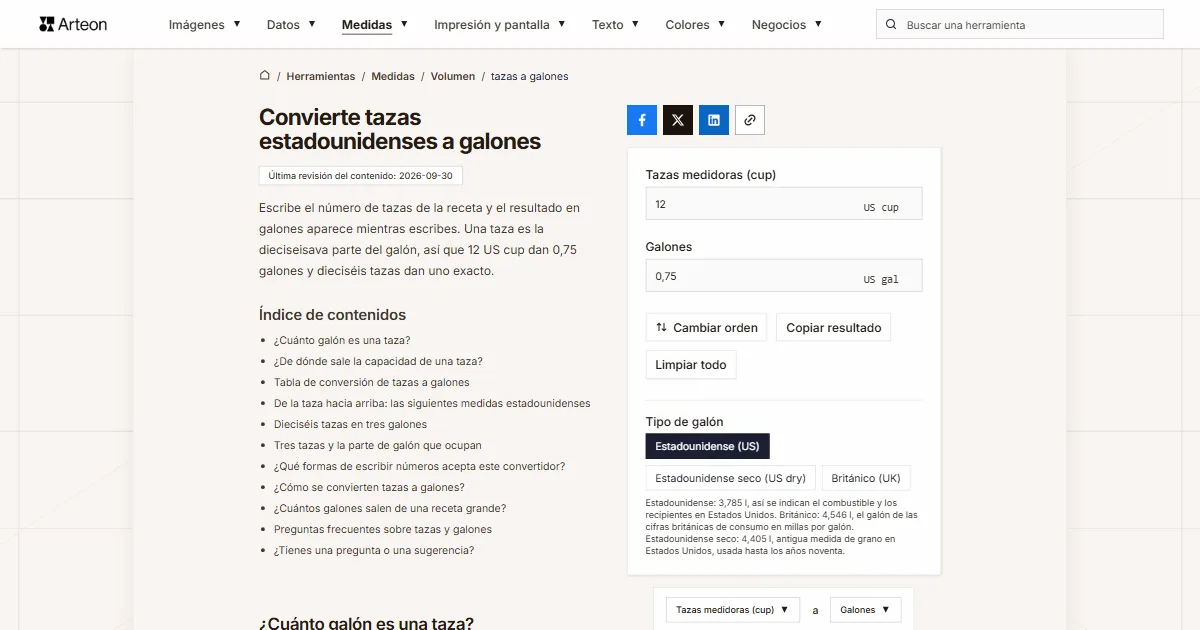
Task: Open the Galones target unit dropdown
Action: click(x=866, y=610)
